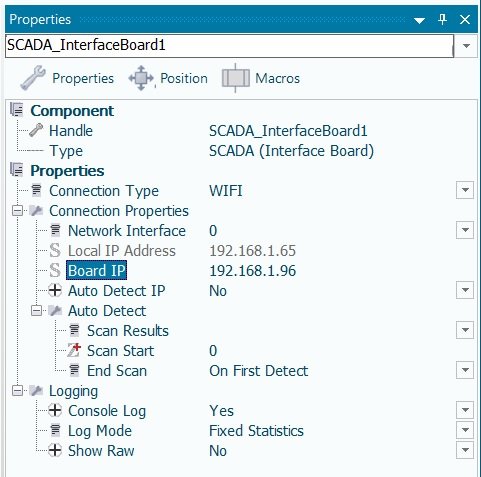Click the Logging folder icon

[36, 390]
